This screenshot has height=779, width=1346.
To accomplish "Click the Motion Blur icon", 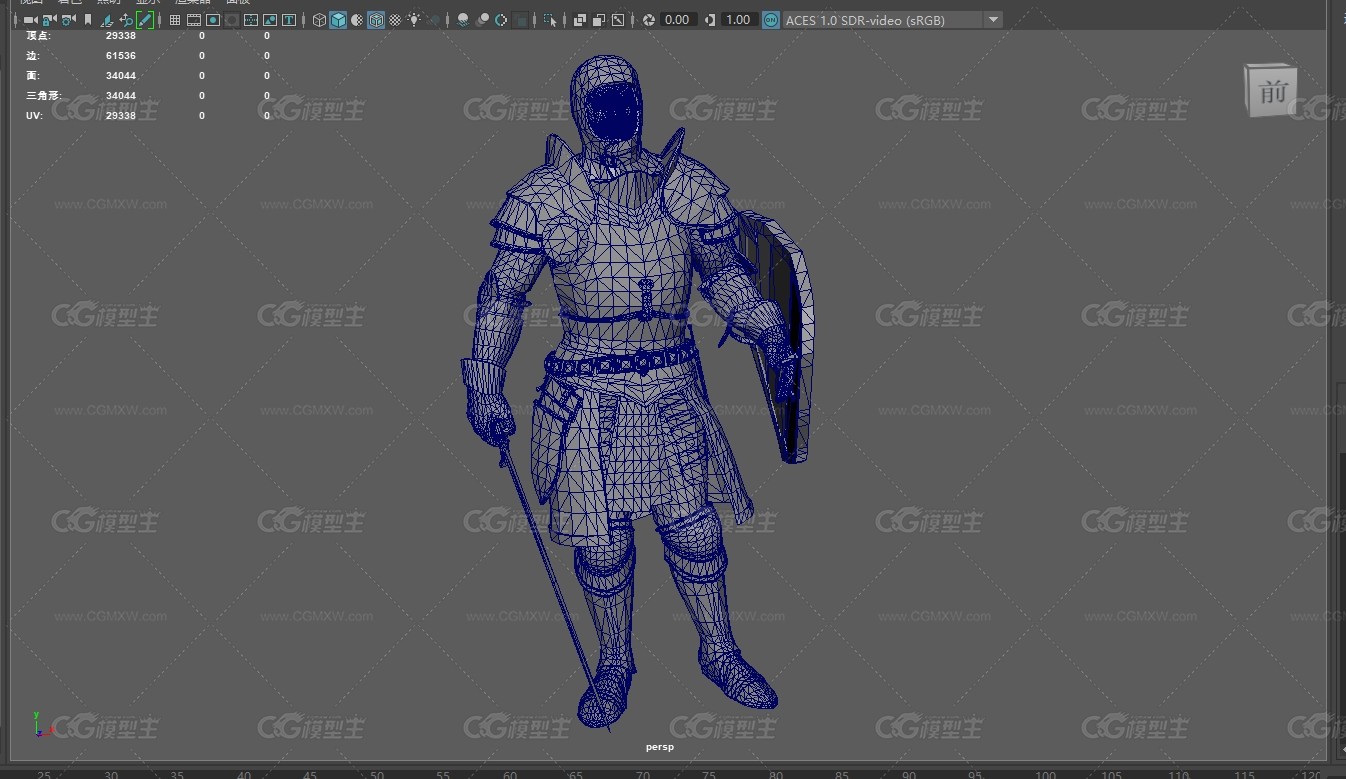I will pos(482,20).
